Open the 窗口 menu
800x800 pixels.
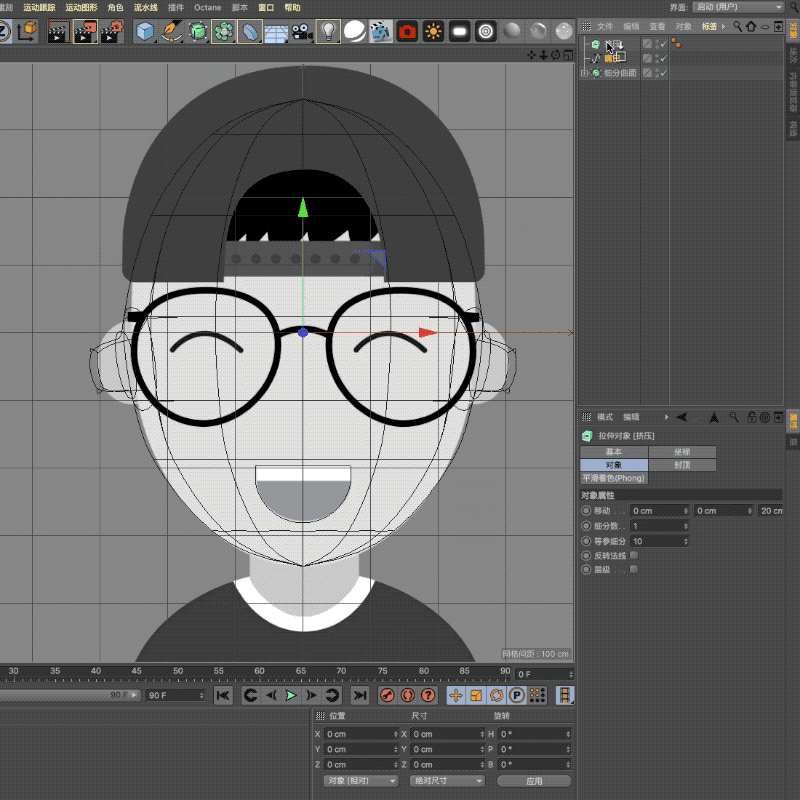[266, 7]
